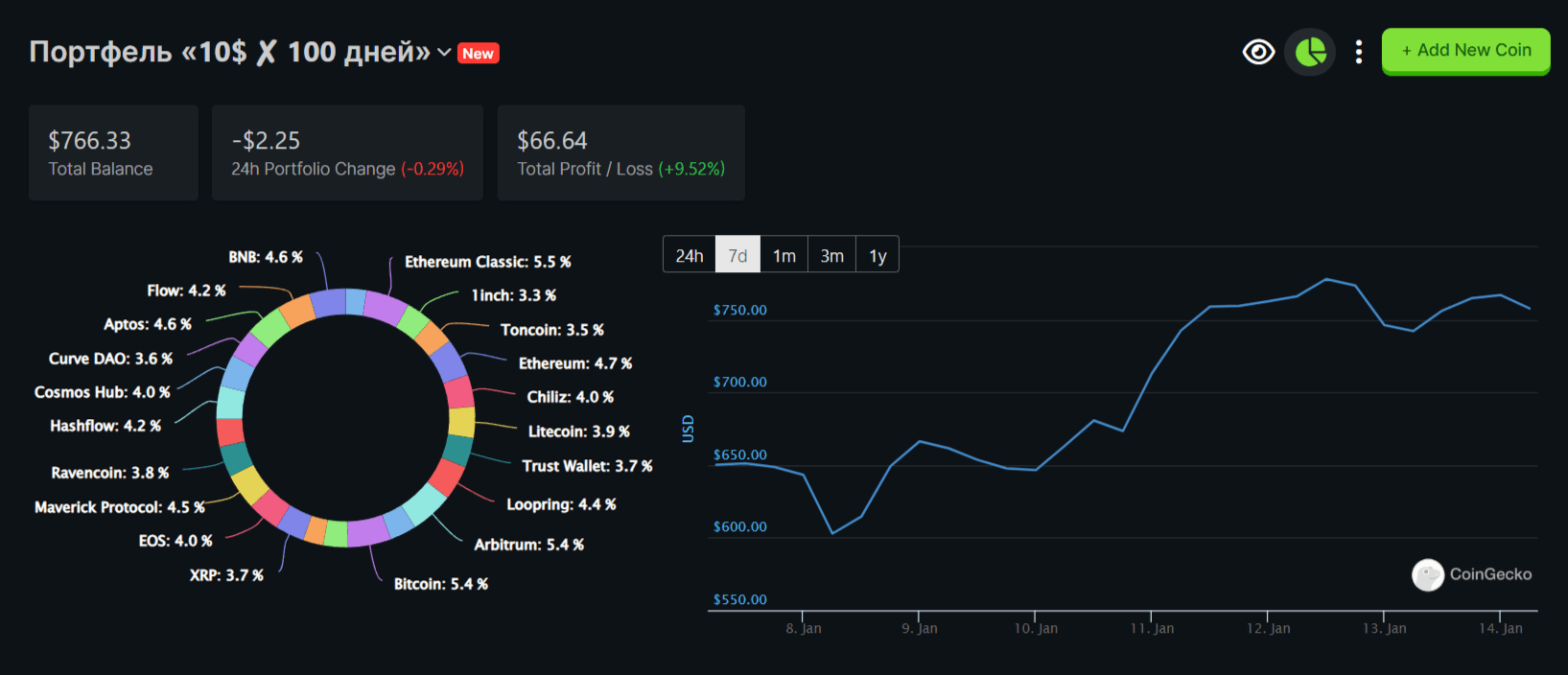Click the XRP: 3.7 % label

pyautogui.click(x=226, y=575)
